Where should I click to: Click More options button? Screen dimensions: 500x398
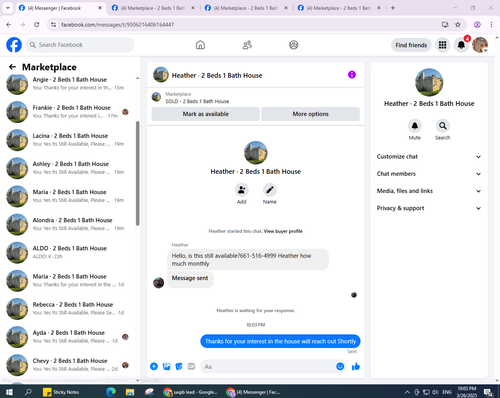311,114
